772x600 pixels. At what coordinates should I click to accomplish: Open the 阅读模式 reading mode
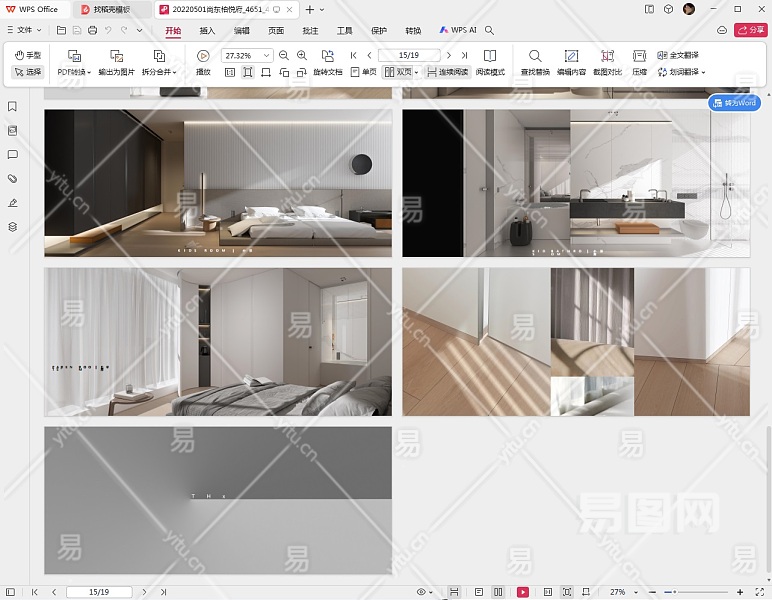click(490, 56)
